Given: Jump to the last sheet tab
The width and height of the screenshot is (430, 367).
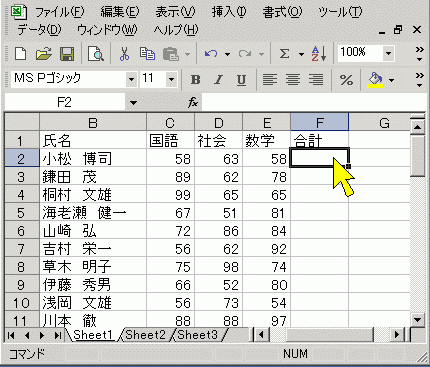Looking at the screenshot, I should tap(58, 335).
